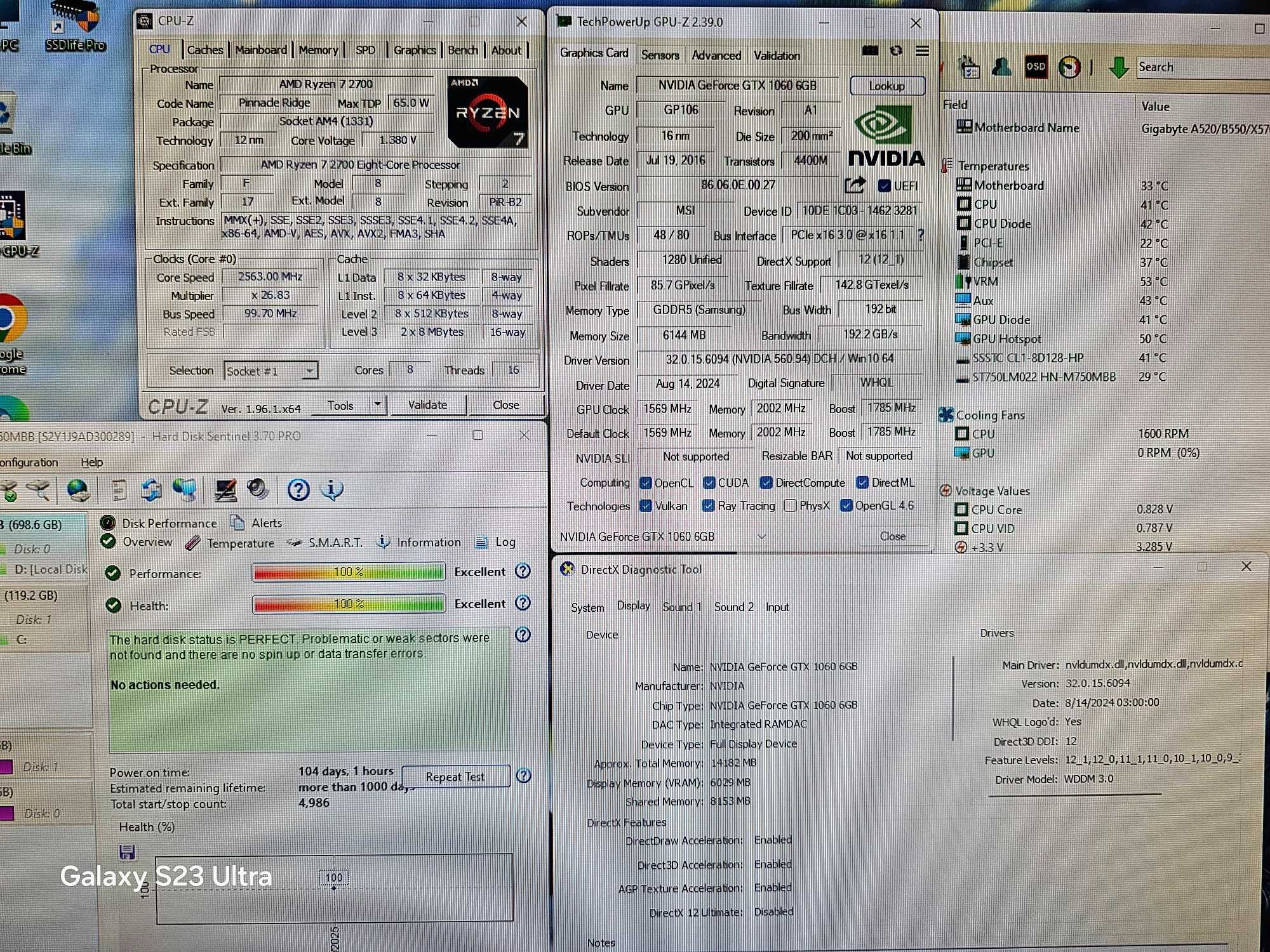Screen dimensions: 1270x952
Task: Click user icon in monitor toolbar
Action: pyautogui.click(x=1002, y=67)
